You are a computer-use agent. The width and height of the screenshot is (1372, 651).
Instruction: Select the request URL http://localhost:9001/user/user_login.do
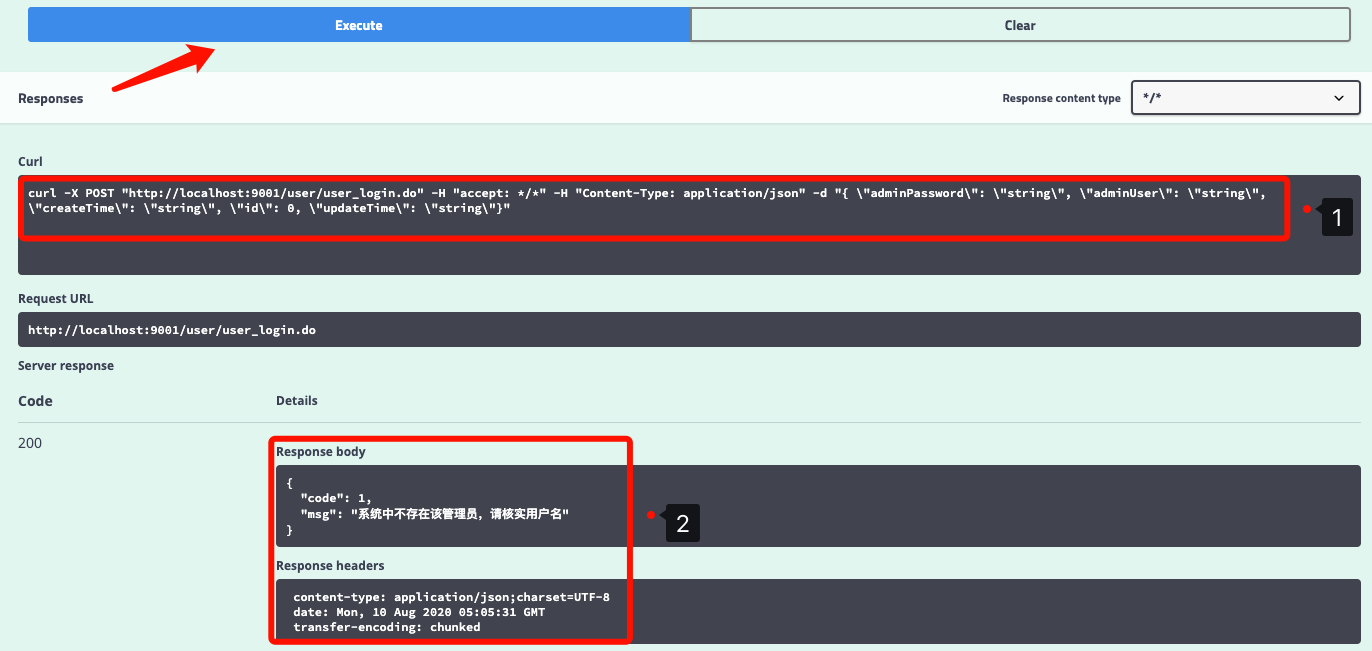pos(172,329)
